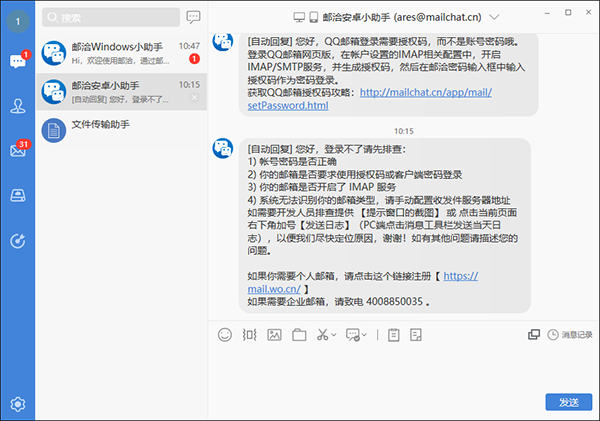This screenshot has width=600, height=421.
Task: Click the sender avatar of 10:15 message
Action: (223, 148)
